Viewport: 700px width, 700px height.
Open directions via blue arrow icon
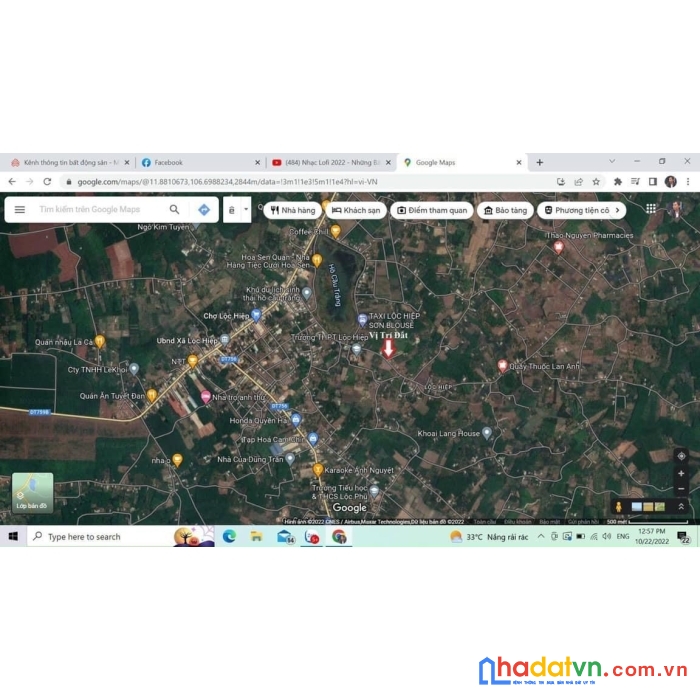coord(204,209)
